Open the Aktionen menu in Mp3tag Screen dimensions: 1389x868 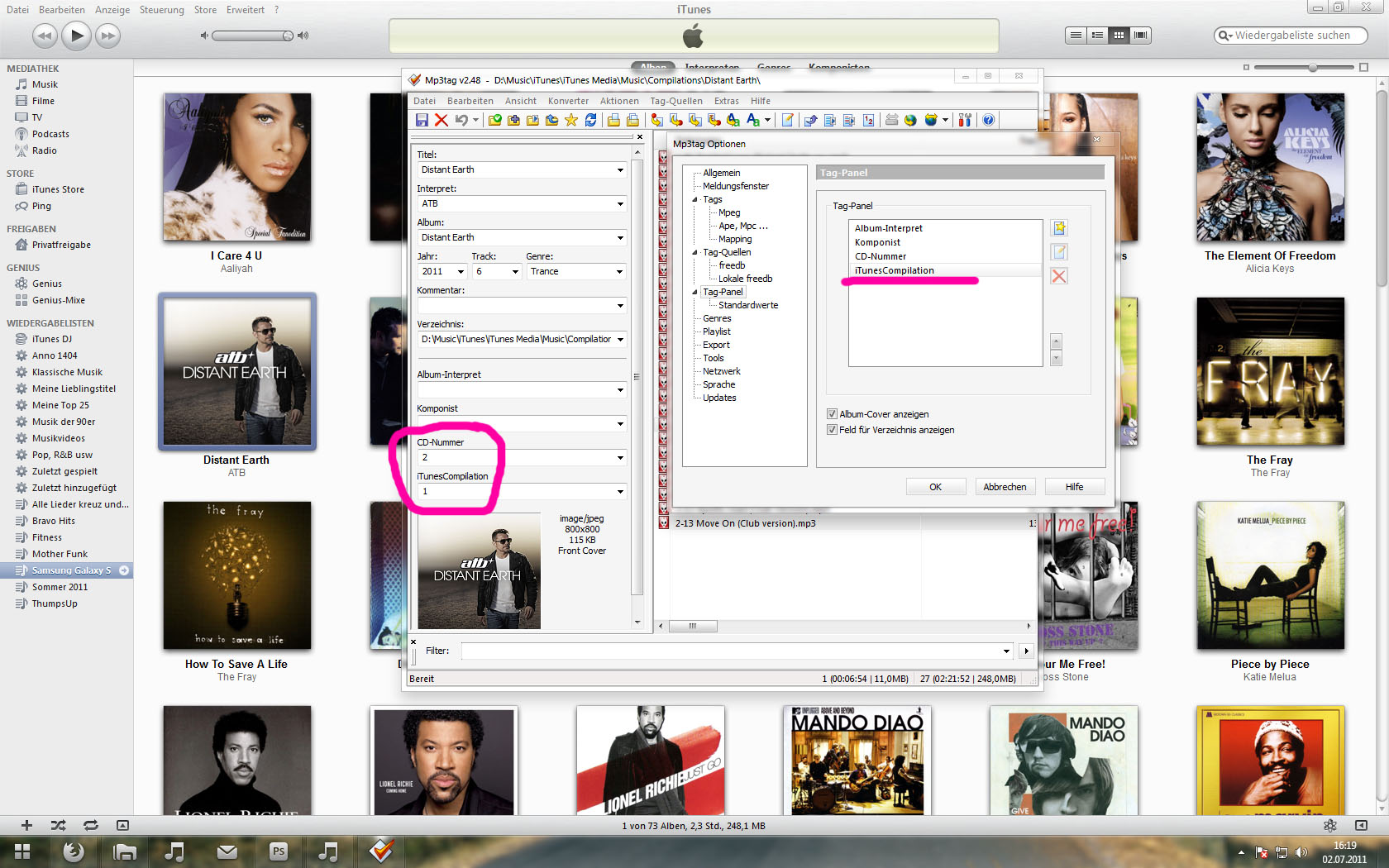[x=619, y=101]
